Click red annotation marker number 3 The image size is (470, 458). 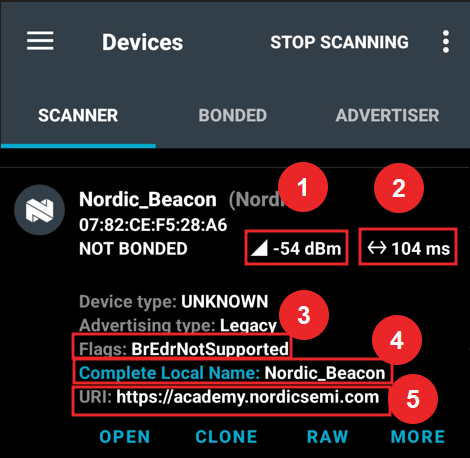(x=304, y=315)
